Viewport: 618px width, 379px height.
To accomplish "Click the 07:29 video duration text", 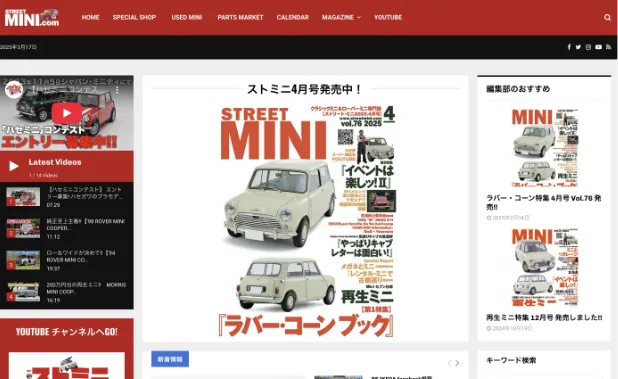I will pos(53,205).
